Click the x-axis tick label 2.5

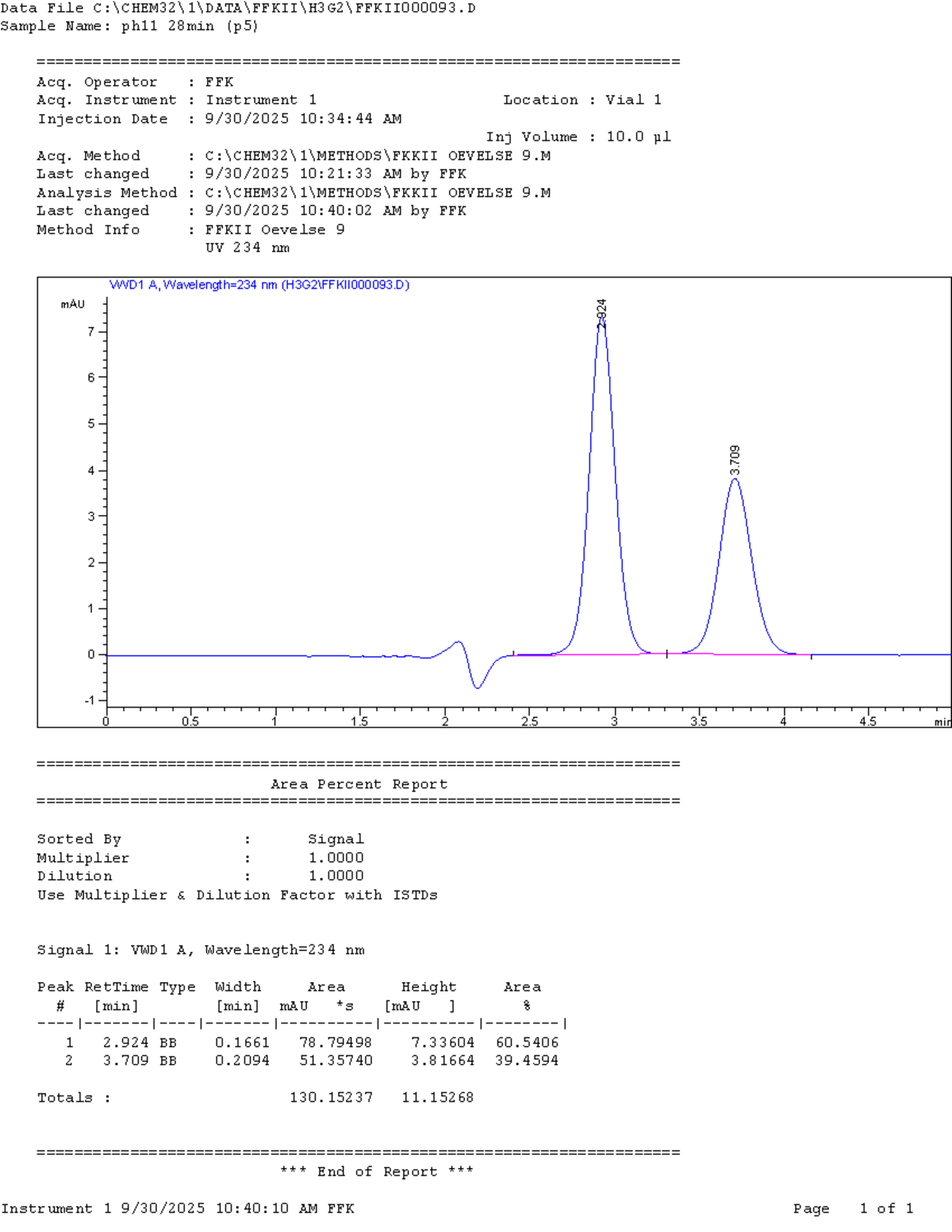(x=529, y=722)
